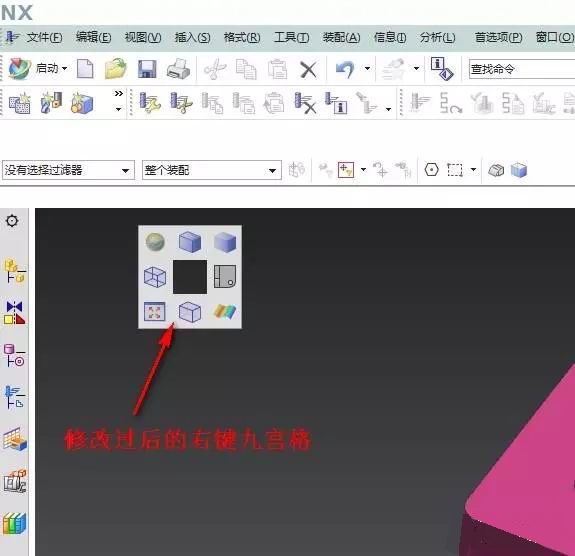
Task: Open the Constraint Navigator sidebar icon
Action: pos(15,313)
